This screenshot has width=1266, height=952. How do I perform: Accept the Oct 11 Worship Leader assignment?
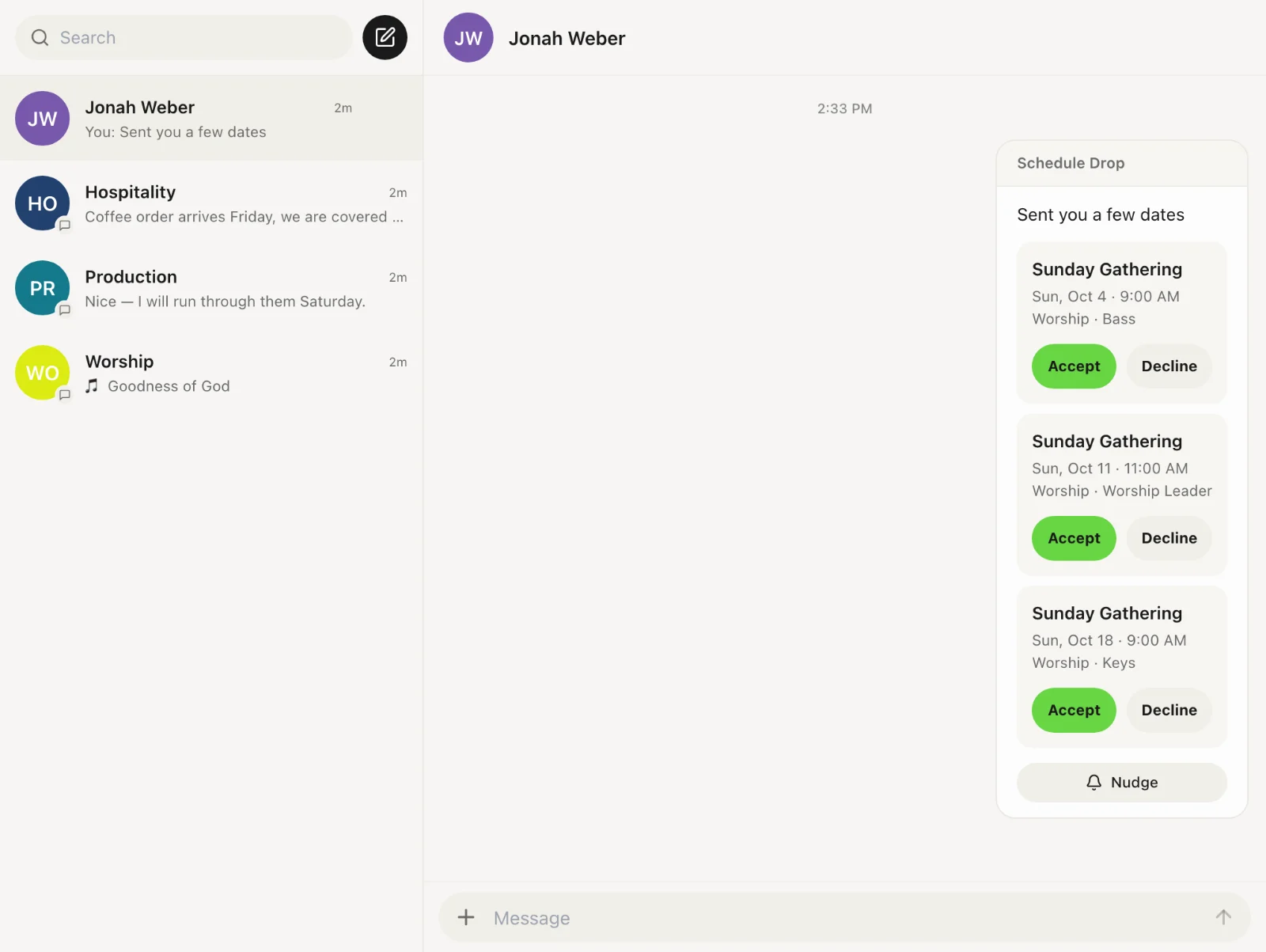[x=1074, y=538]
